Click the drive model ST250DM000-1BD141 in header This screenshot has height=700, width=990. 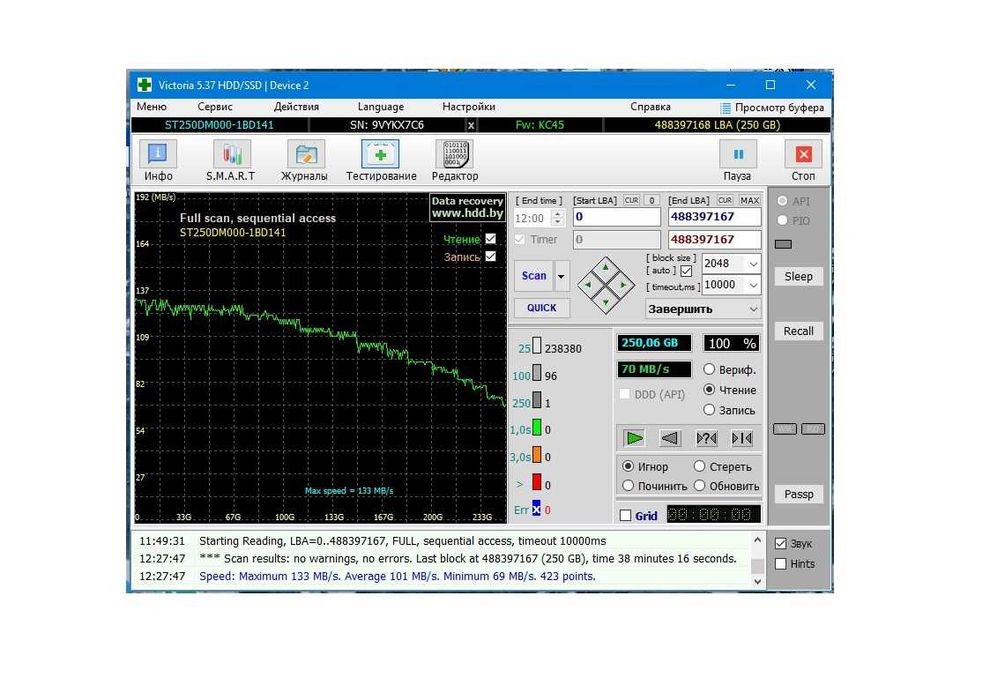click(x=219, y=125)
